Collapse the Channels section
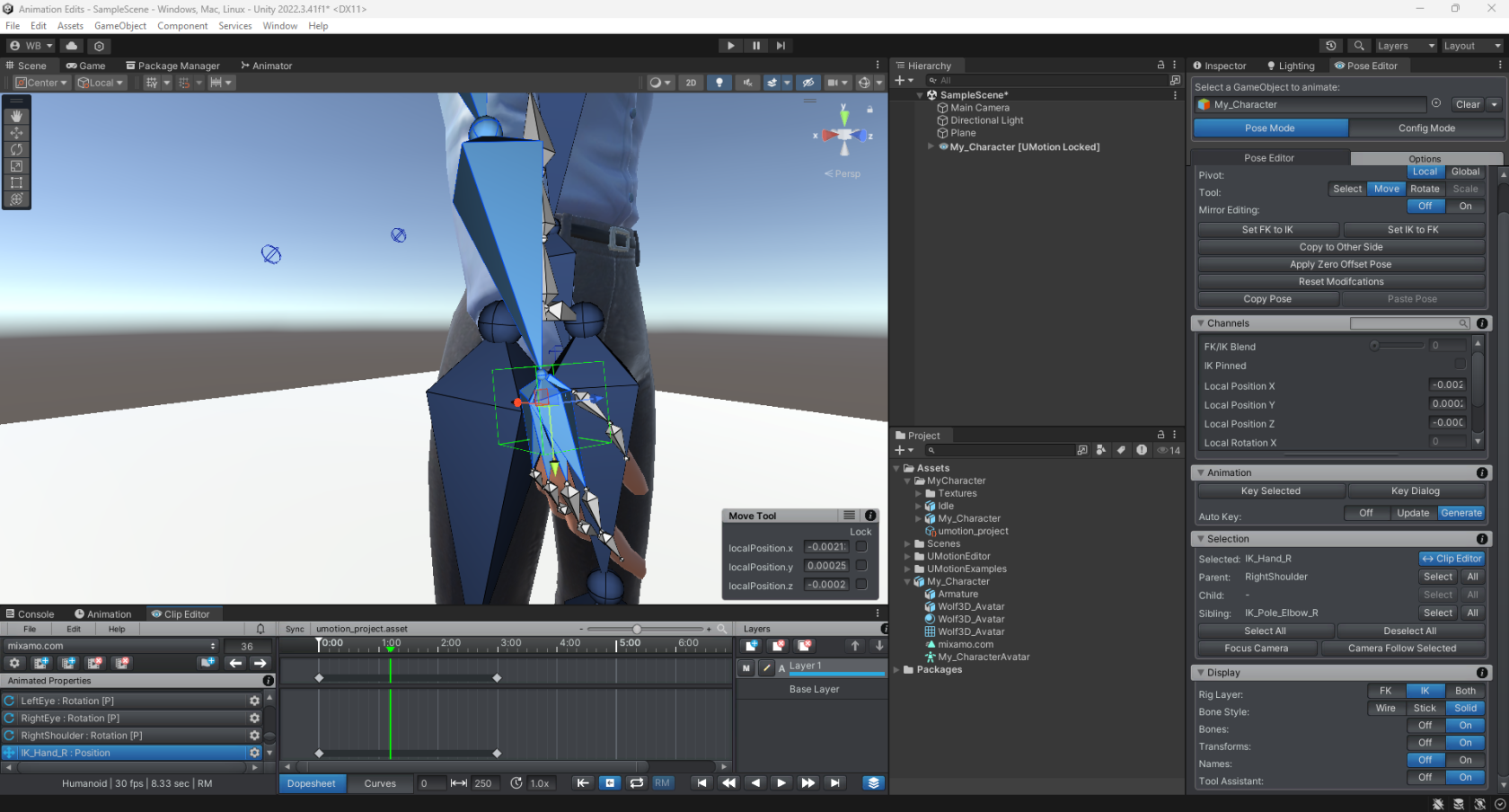1509x812 pixels. [x=1201, y=323]
